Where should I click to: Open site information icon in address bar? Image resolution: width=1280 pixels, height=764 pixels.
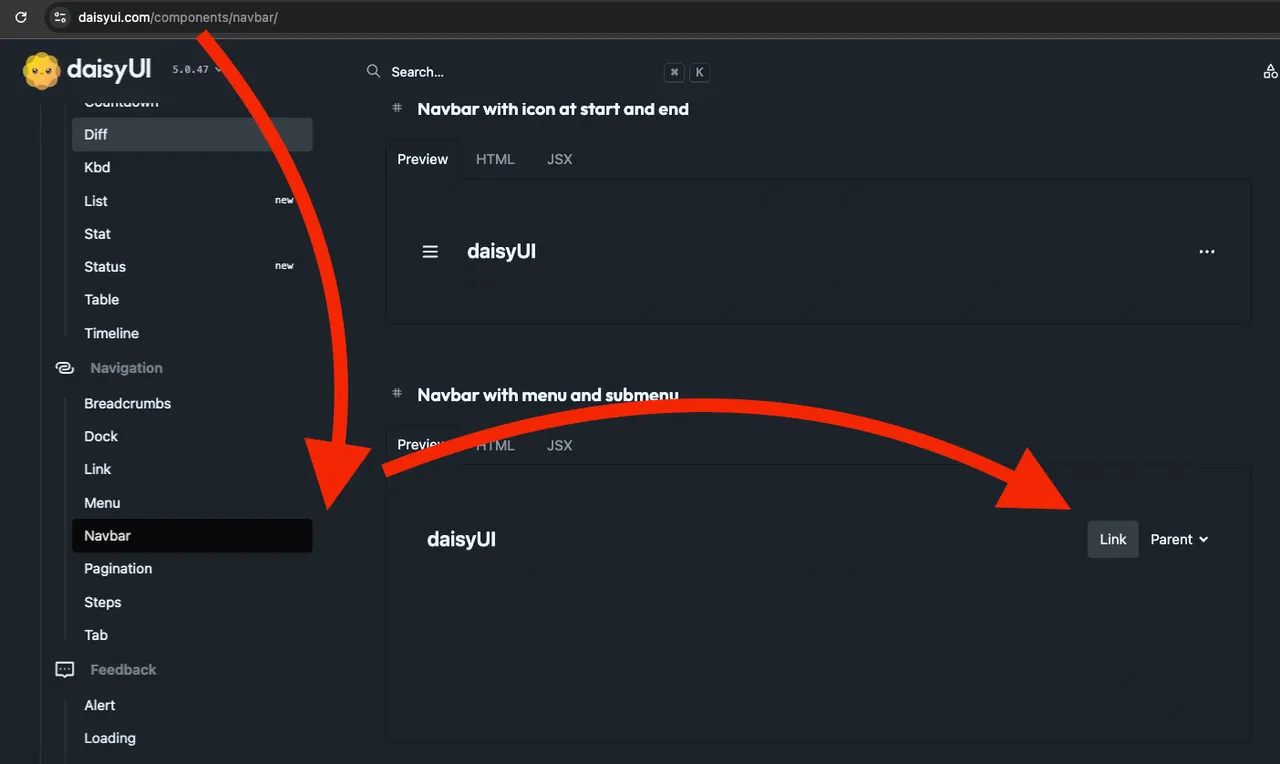(60, 17)
